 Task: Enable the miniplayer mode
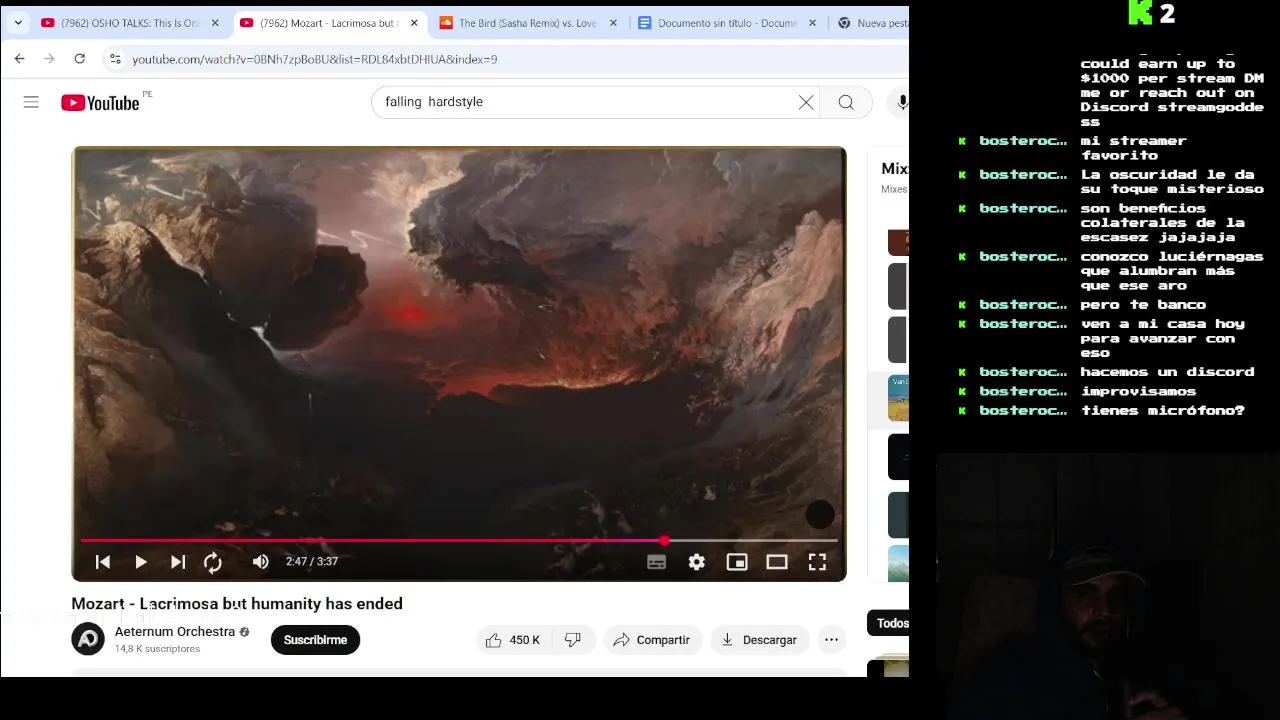[736, 562]
